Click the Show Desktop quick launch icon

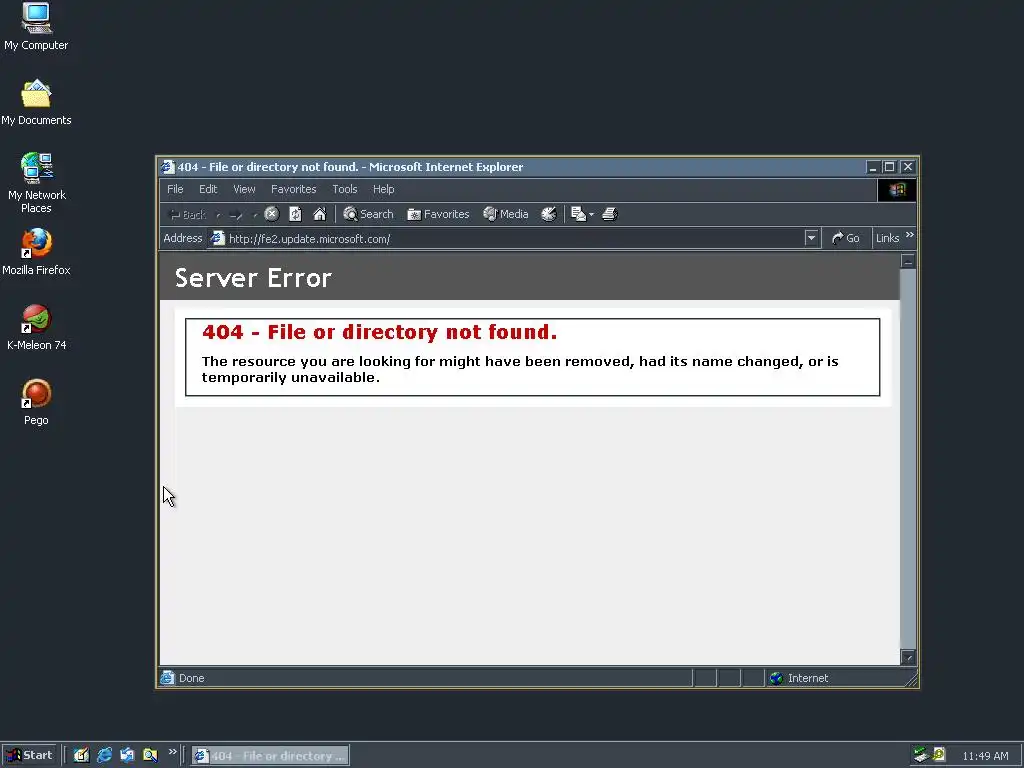click(81, 756)
